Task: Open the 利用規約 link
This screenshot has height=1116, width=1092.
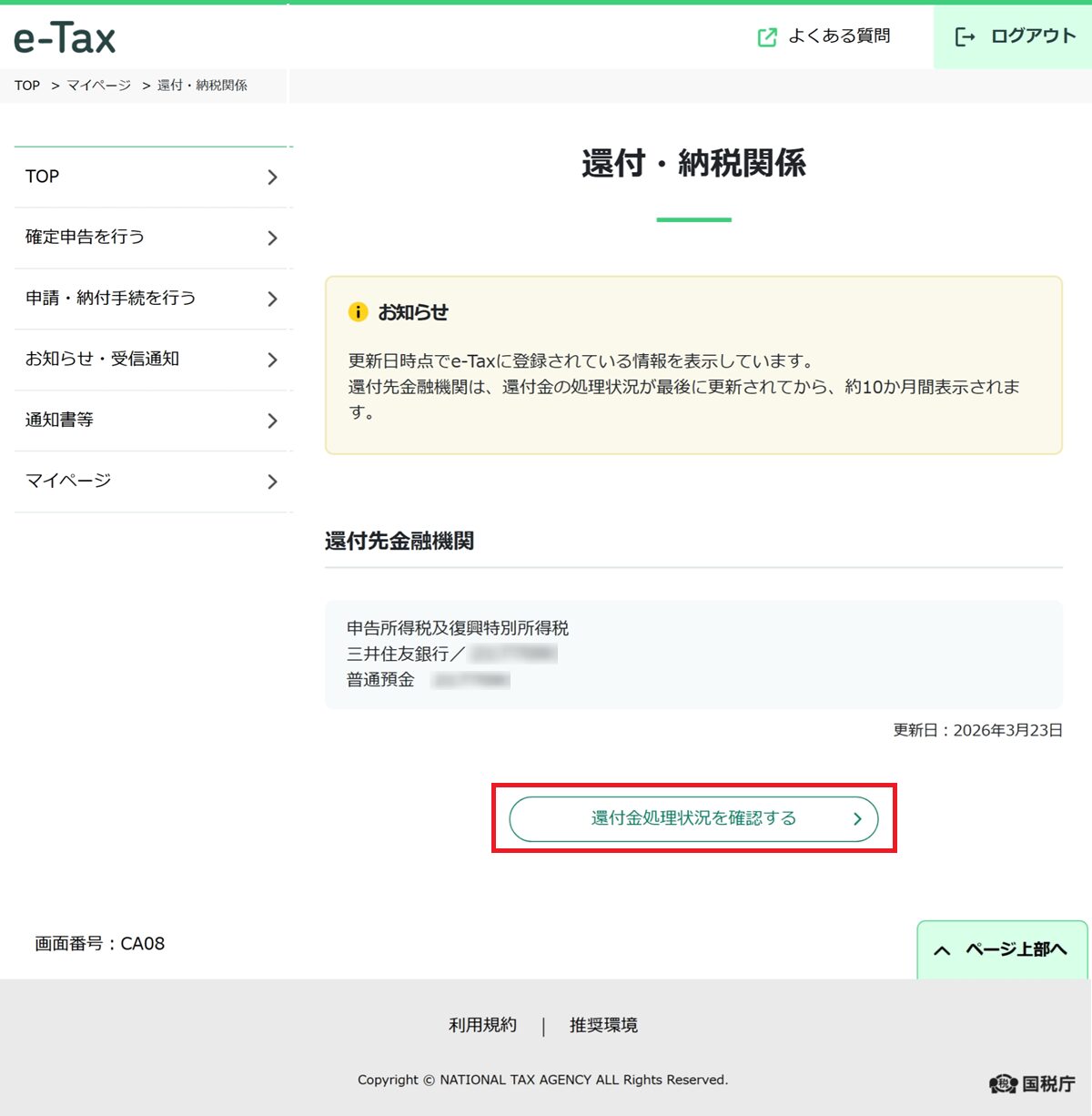Action: (x=482, y=1025)
